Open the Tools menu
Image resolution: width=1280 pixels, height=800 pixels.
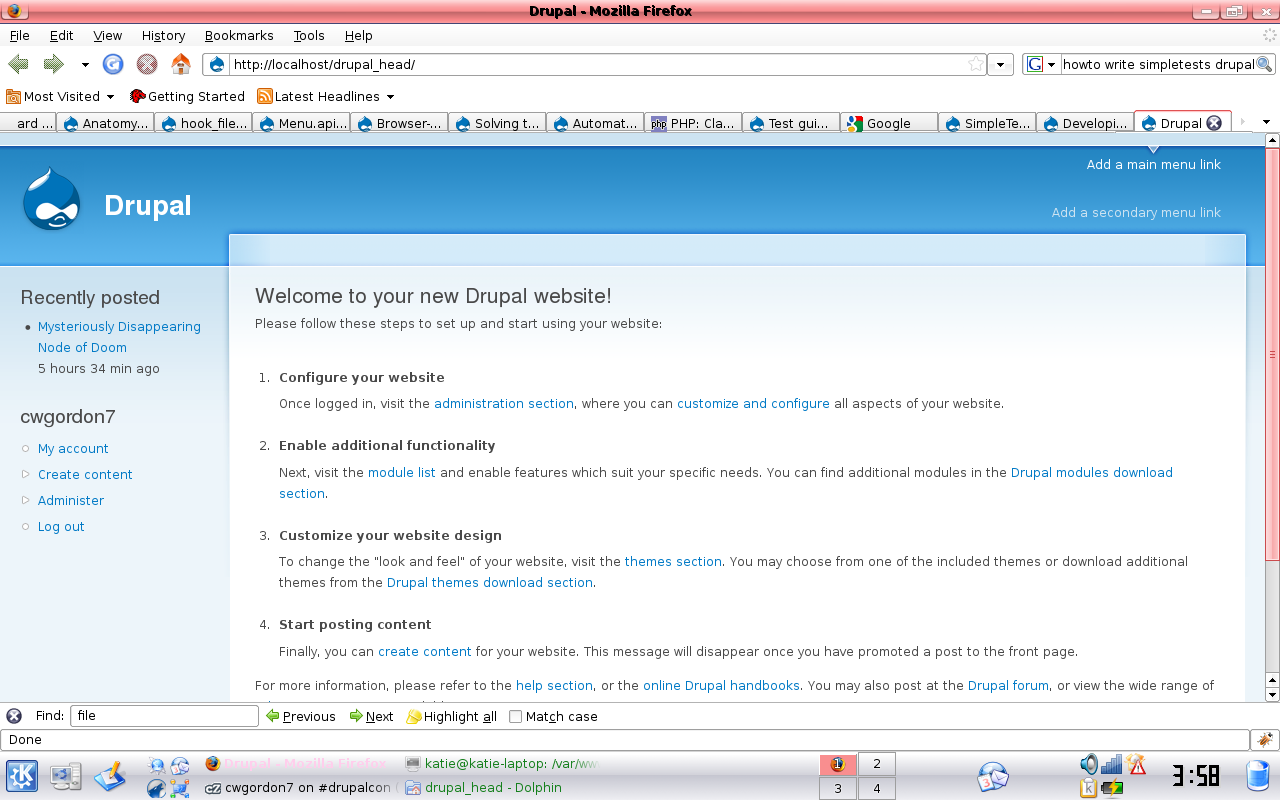(309, 35)
